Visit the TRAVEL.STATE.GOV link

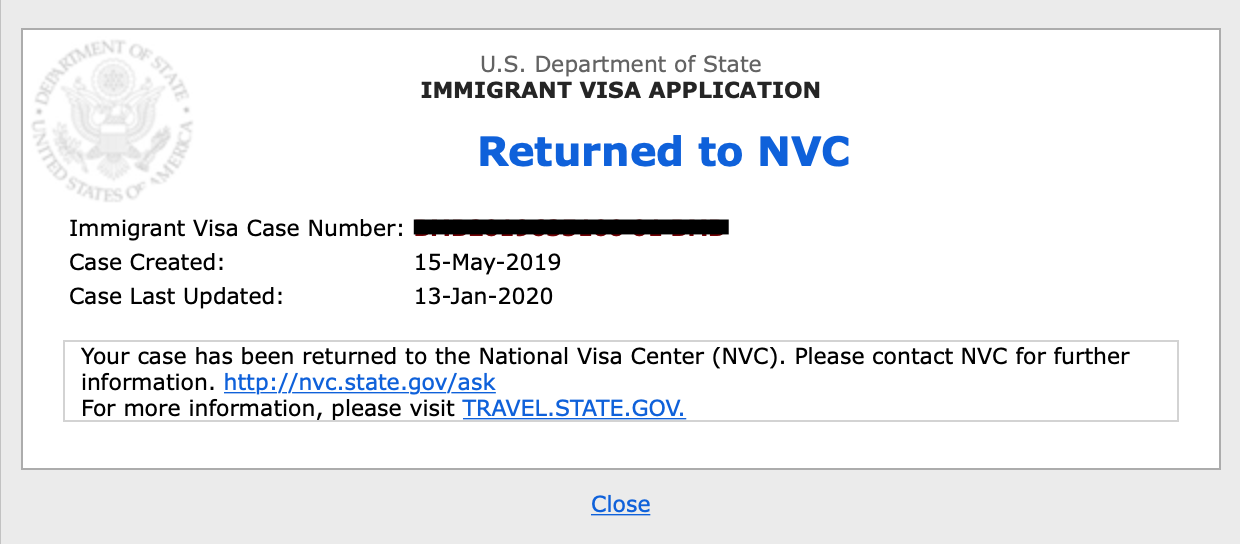point(574,408)
